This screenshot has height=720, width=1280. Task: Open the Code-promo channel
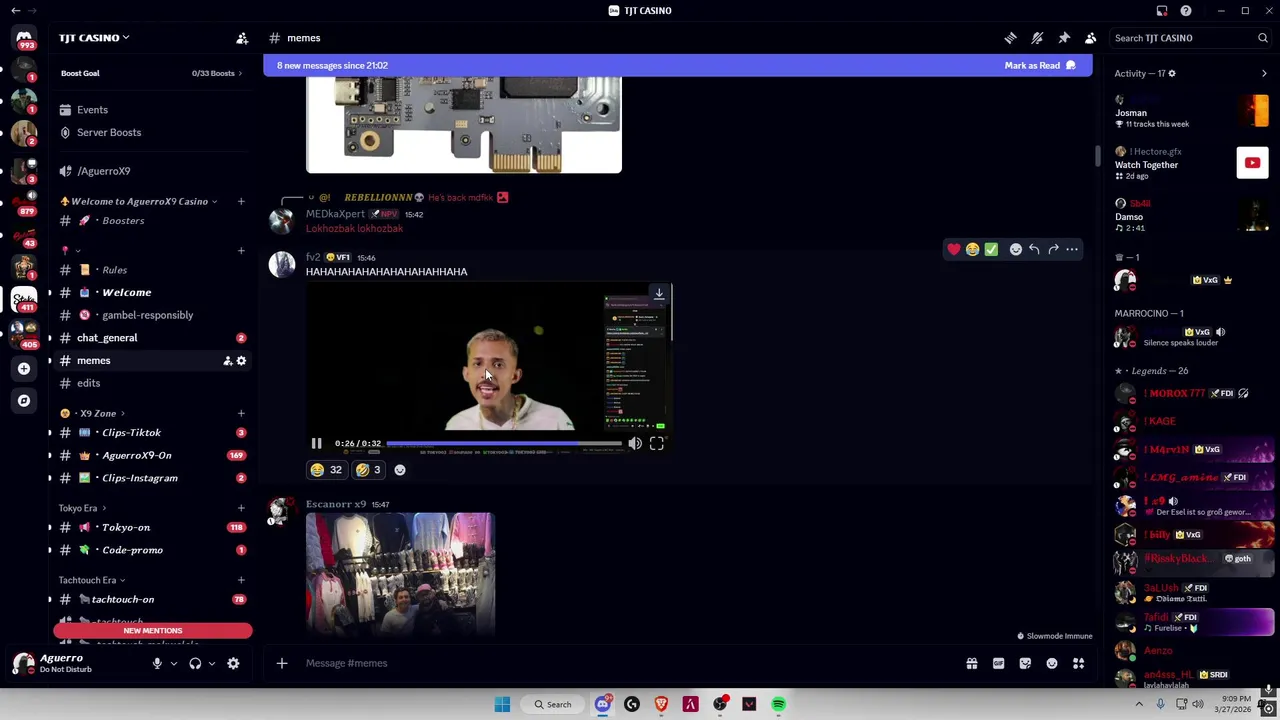tap(150, 550)
